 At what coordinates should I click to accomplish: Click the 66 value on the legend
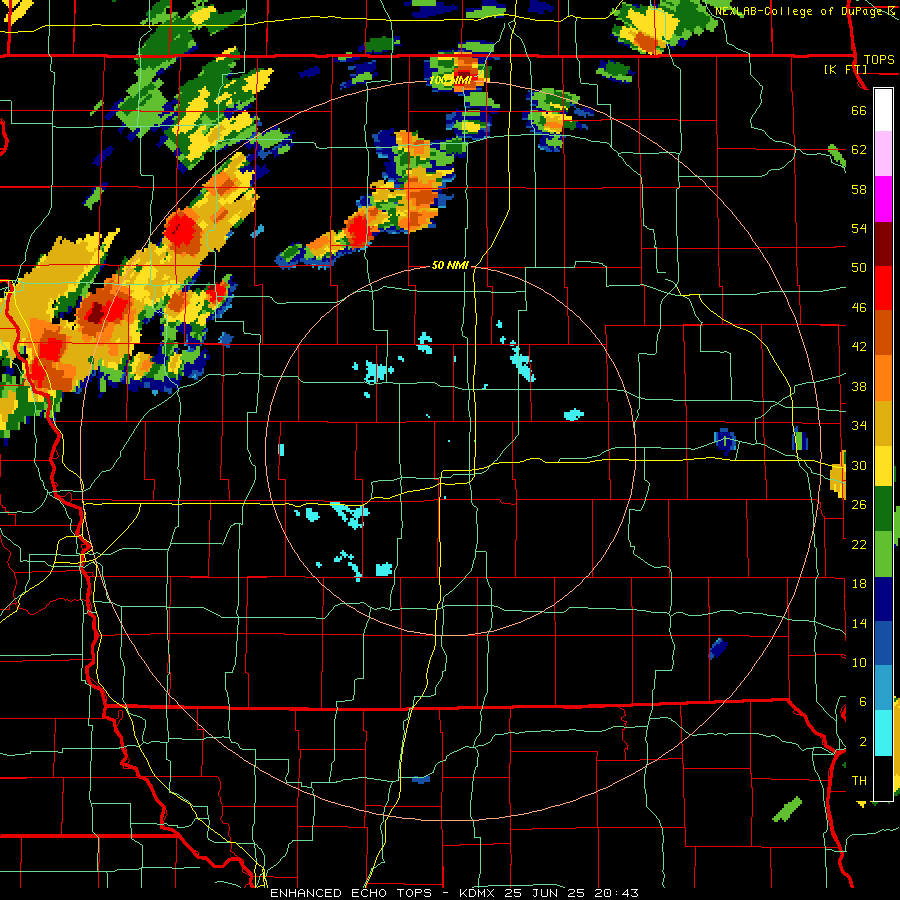click(x=859, y=111)
